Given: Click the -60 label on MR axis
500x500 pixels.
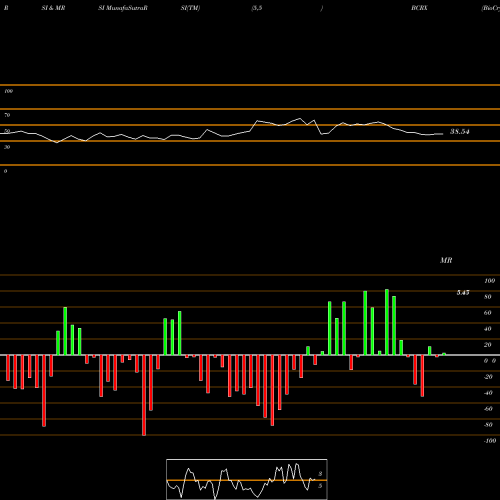Looking at the screenshot, I should click(488, 409).
